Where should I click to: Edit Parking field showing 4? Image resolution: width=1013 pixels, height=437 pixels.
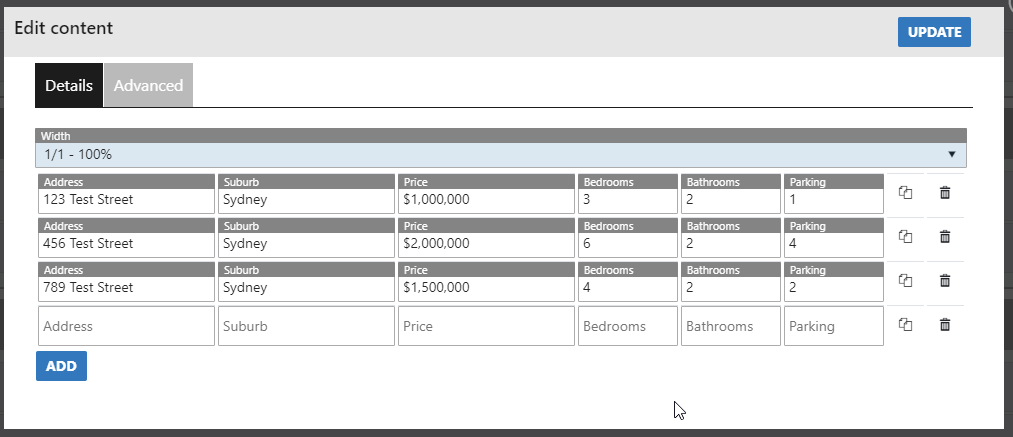[x=833, y=244]
